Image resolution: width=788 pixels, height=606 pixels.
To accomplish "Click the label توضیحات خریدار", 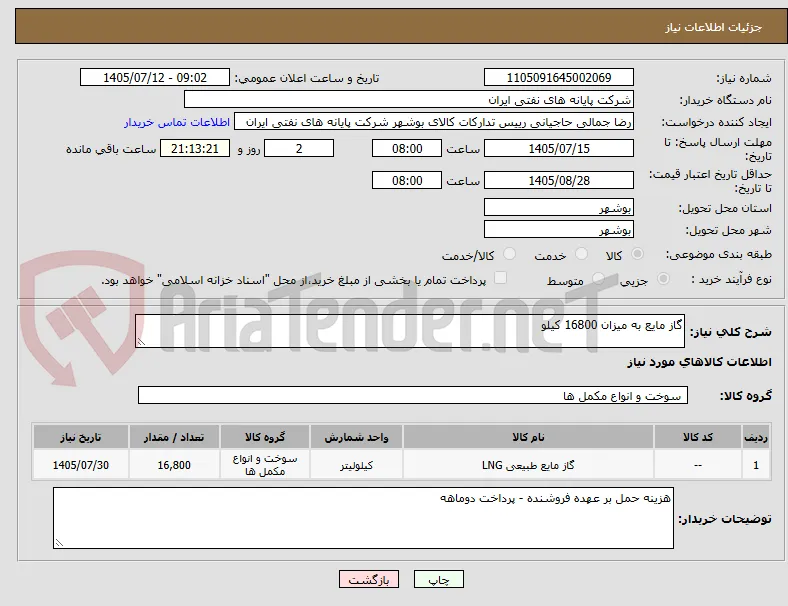I will tap(725, 519).
